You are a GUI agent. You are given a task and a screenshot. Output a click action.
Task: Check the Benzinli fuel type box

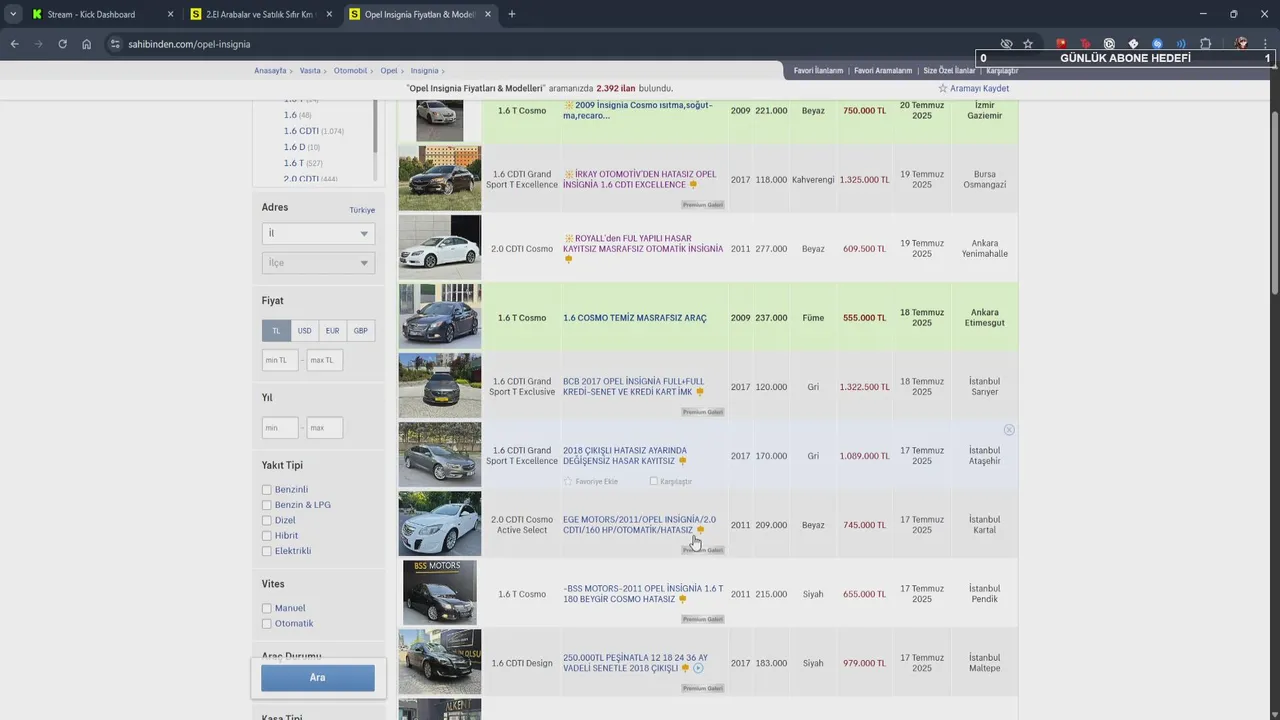(x=267, y=490)
